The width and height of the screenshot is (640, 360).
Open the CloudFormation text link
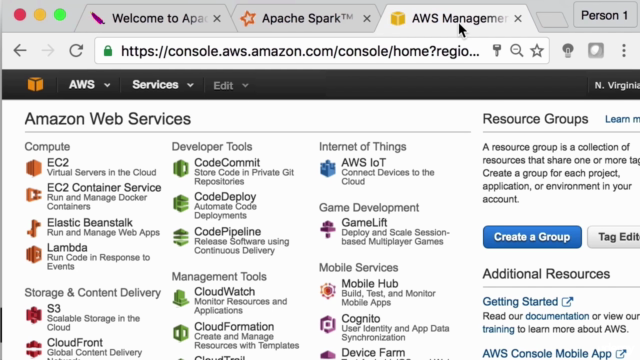pos(234,327)
